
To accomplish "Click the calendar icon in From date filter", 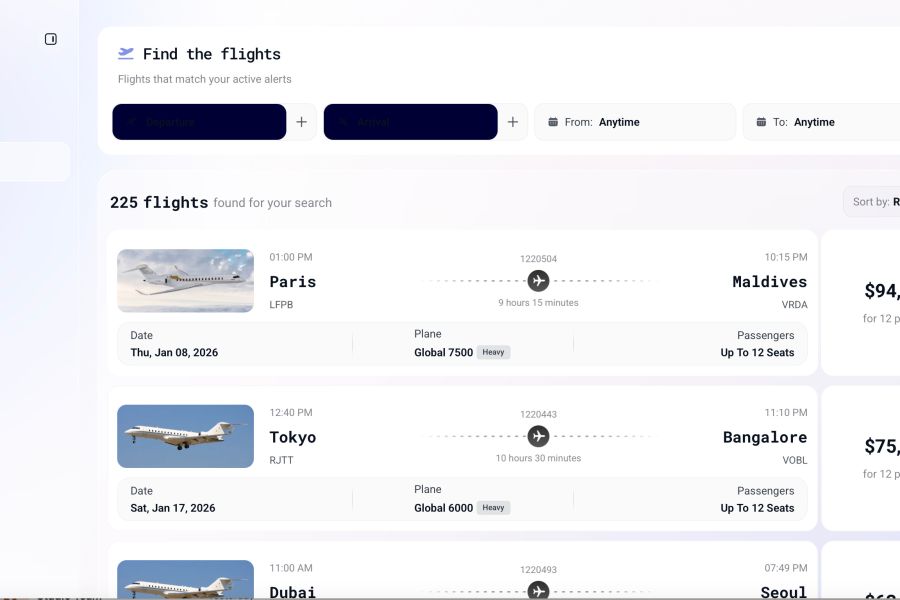I will [x=553, y=122].
